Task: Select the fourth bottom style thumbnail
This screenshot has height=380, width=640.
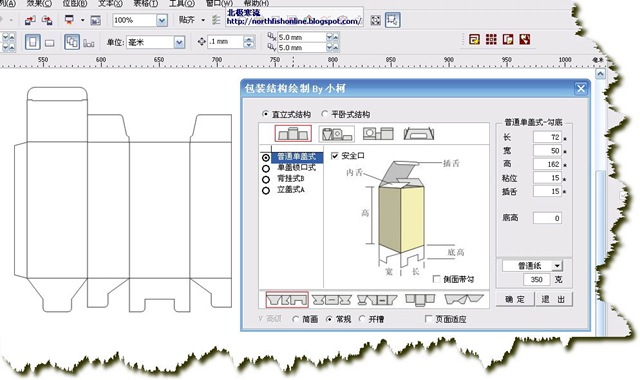Action: pos(420,300)
